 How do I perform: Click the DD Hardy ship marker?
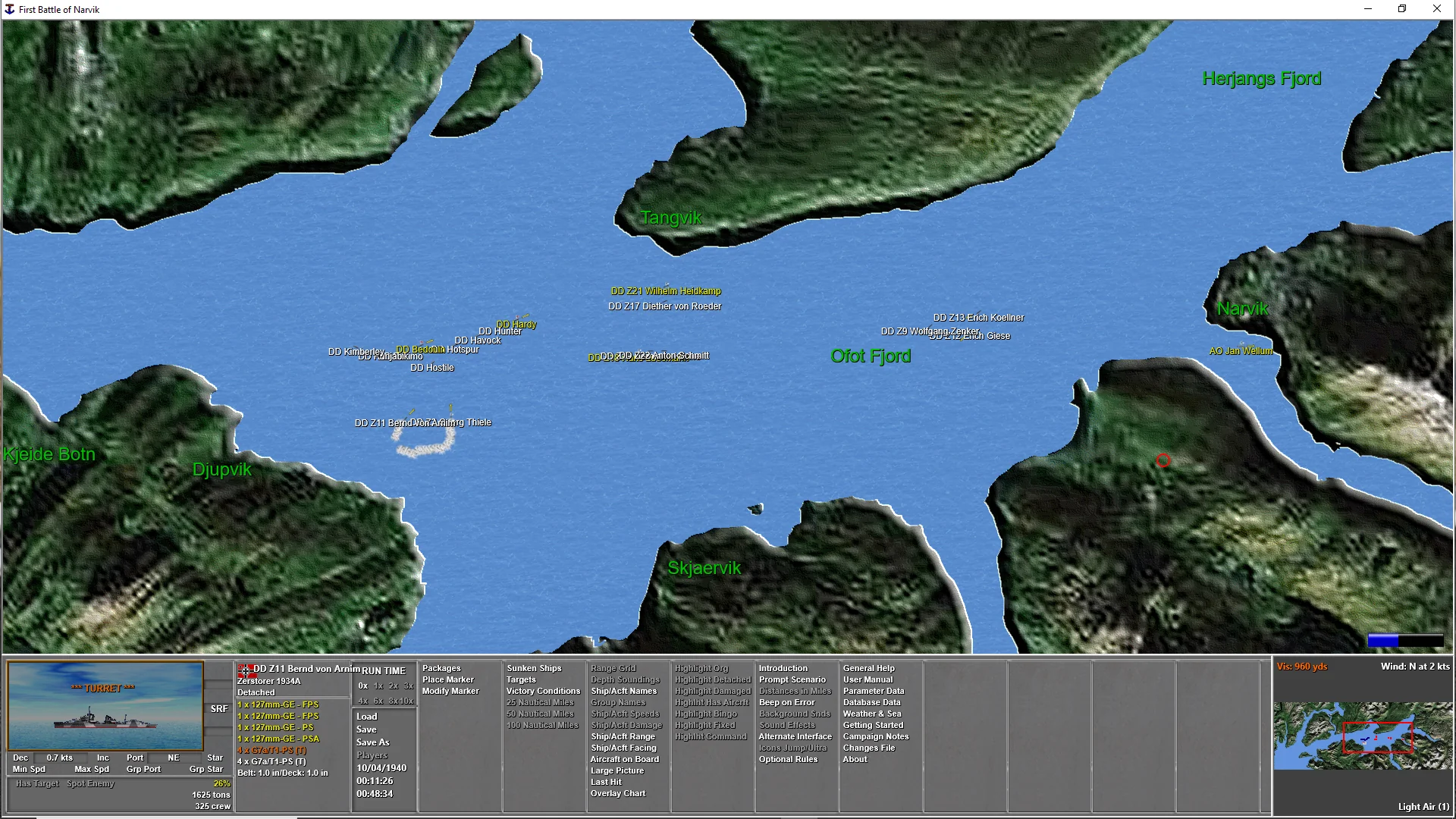coord(516,325)
